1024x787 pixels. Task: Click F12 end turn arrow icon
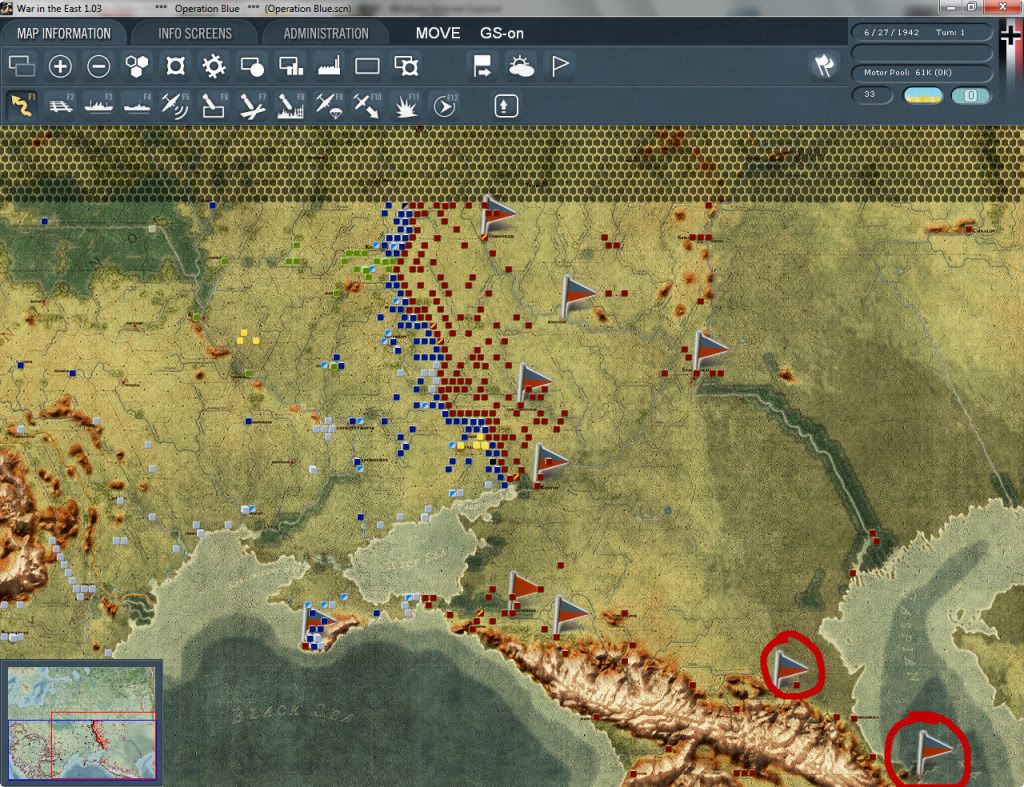pyautogui.click(x=445, y=105)
